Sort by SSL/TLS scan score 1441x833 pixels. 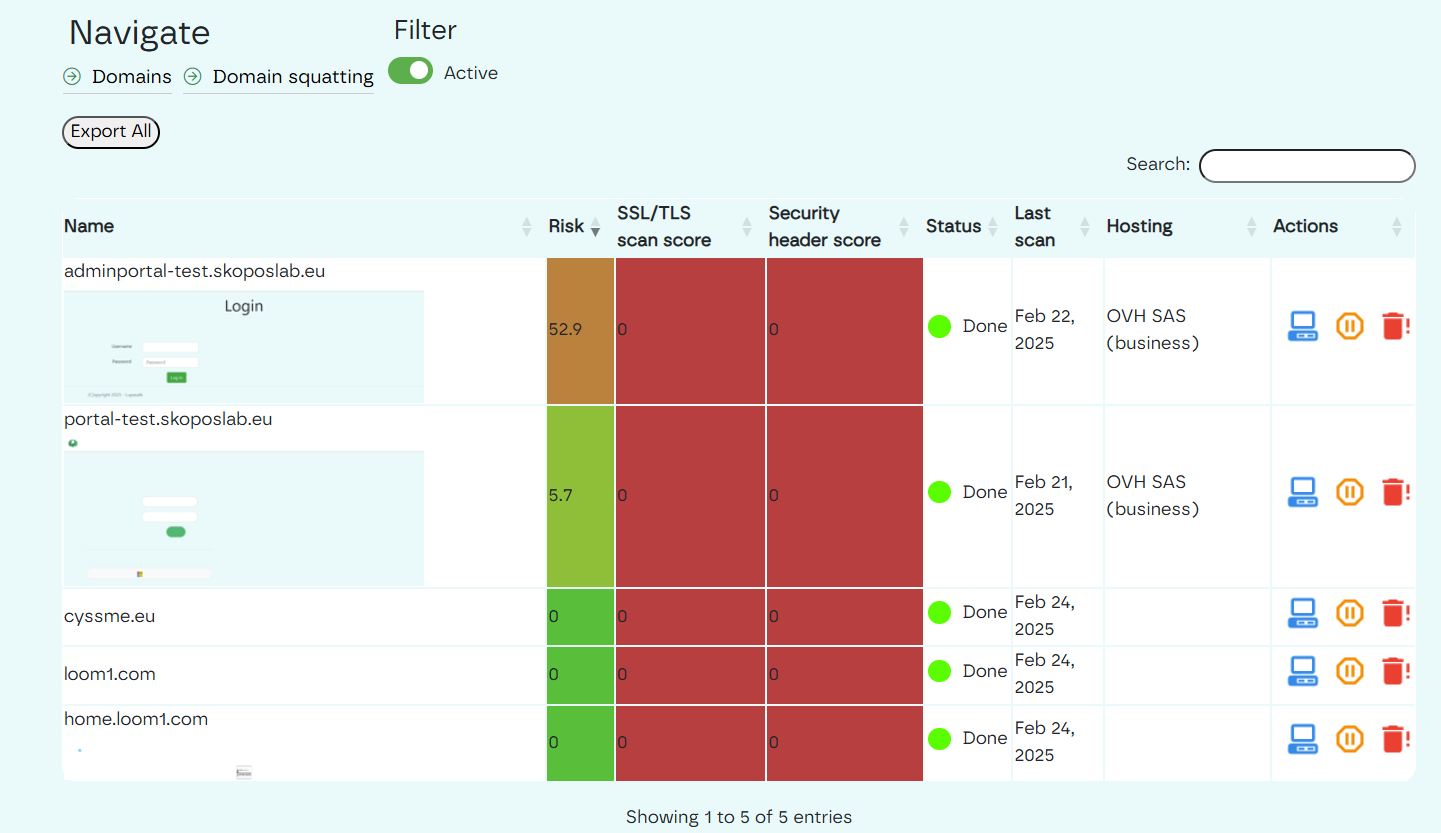[690, 227]
